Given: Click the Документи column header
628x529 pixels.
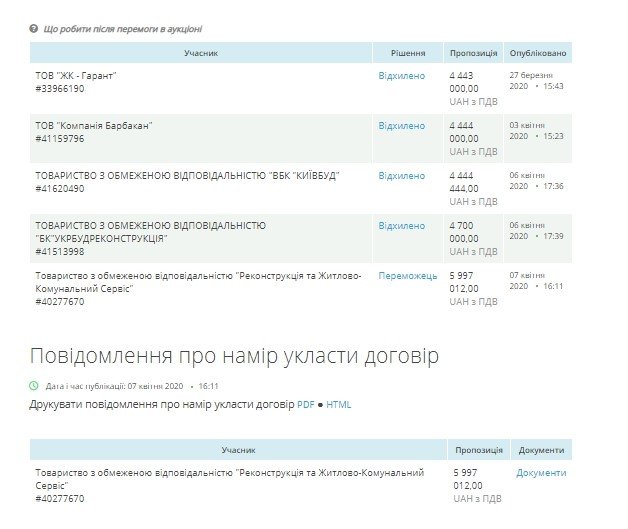Looking at the screenshot, I should tap(541, 450).
